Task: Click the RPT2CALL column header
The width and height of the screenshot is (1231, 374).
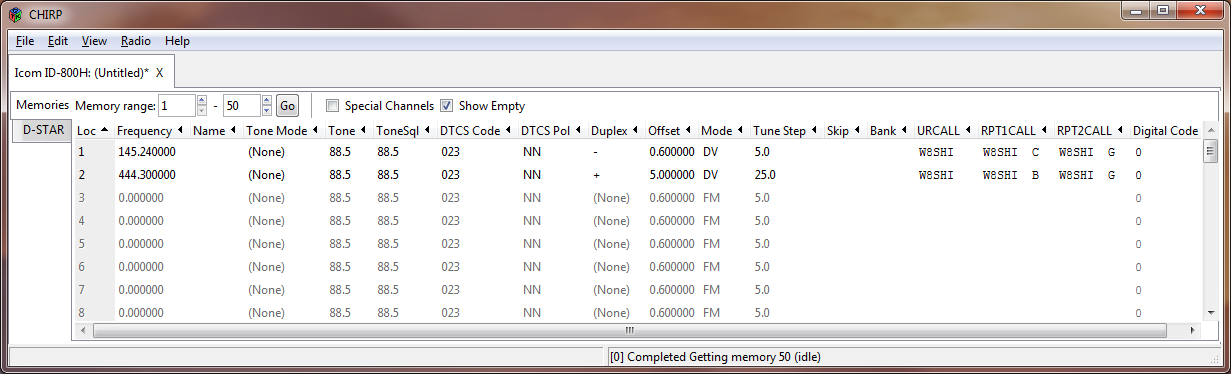Action: (x=1091, y=130)
